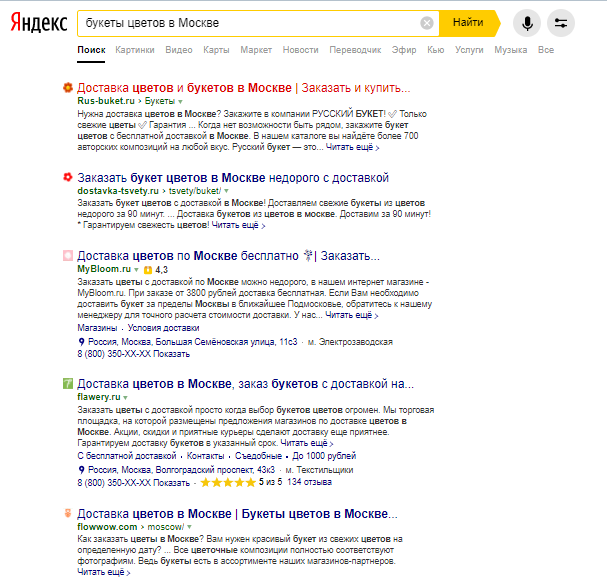
Task: Click the tsvety/buket/ breadcrumb link
Action: 195,191
